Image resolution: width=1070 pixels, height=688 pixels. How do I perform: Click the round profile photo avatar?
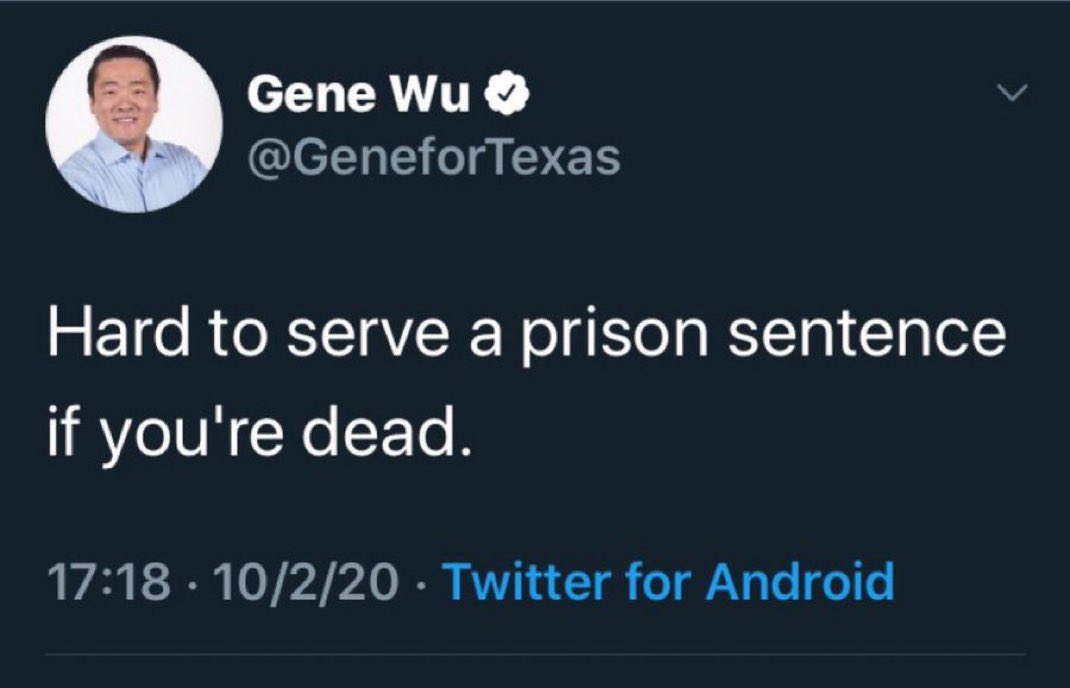pyautogui.click(x=134, y=124)
